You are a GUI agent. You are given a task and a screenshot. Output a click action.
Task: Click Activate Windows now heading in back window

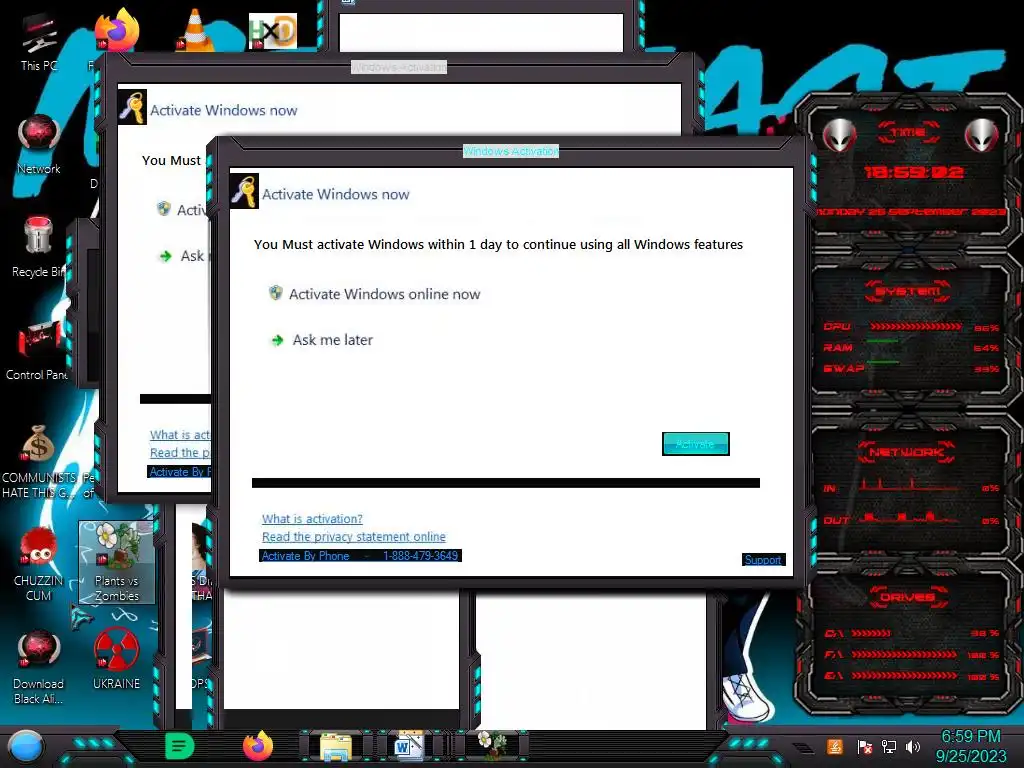pyautogui.click(x=223, y=110)
